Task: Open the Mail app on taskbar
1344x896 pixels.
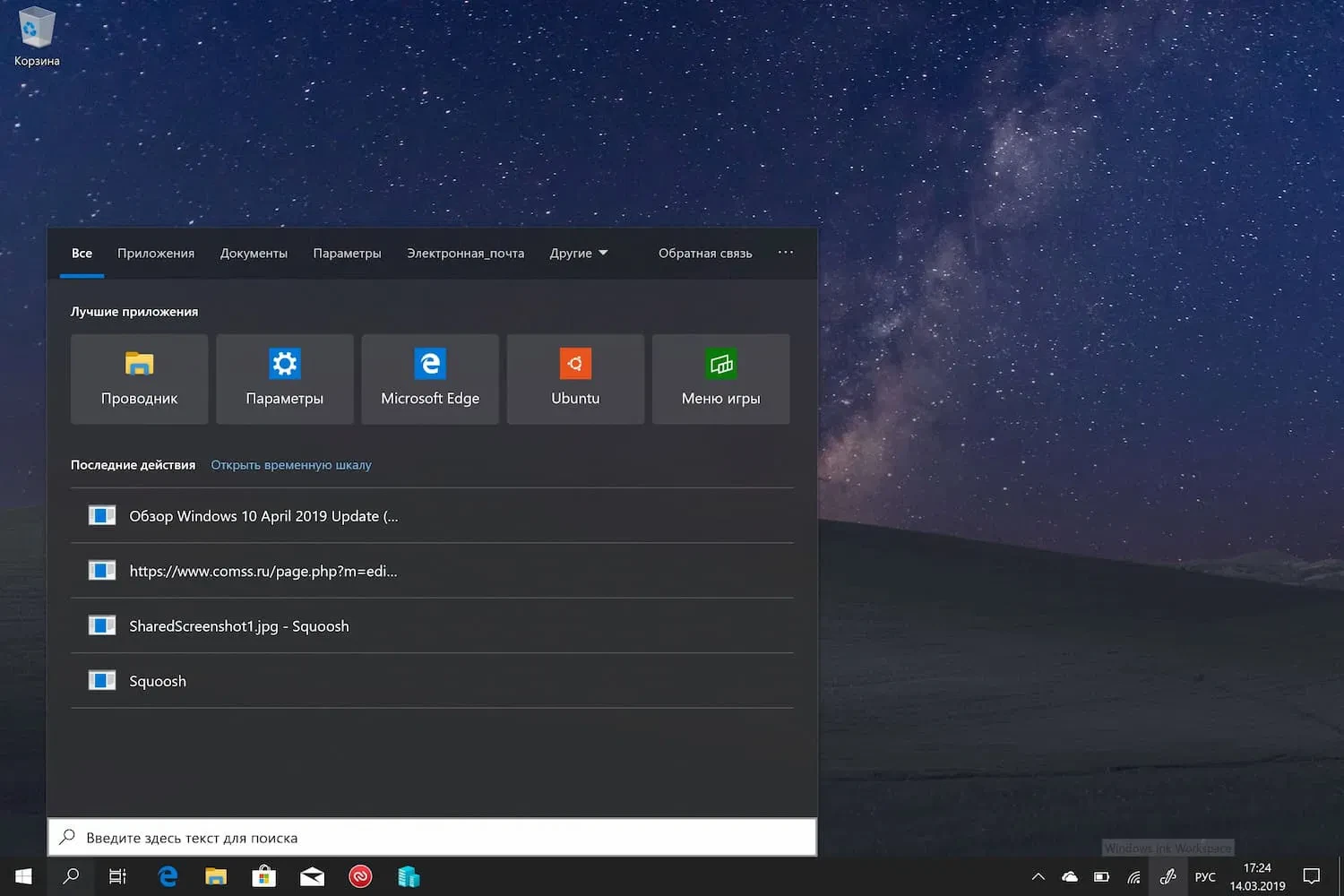Action: (x=312, y=876)
